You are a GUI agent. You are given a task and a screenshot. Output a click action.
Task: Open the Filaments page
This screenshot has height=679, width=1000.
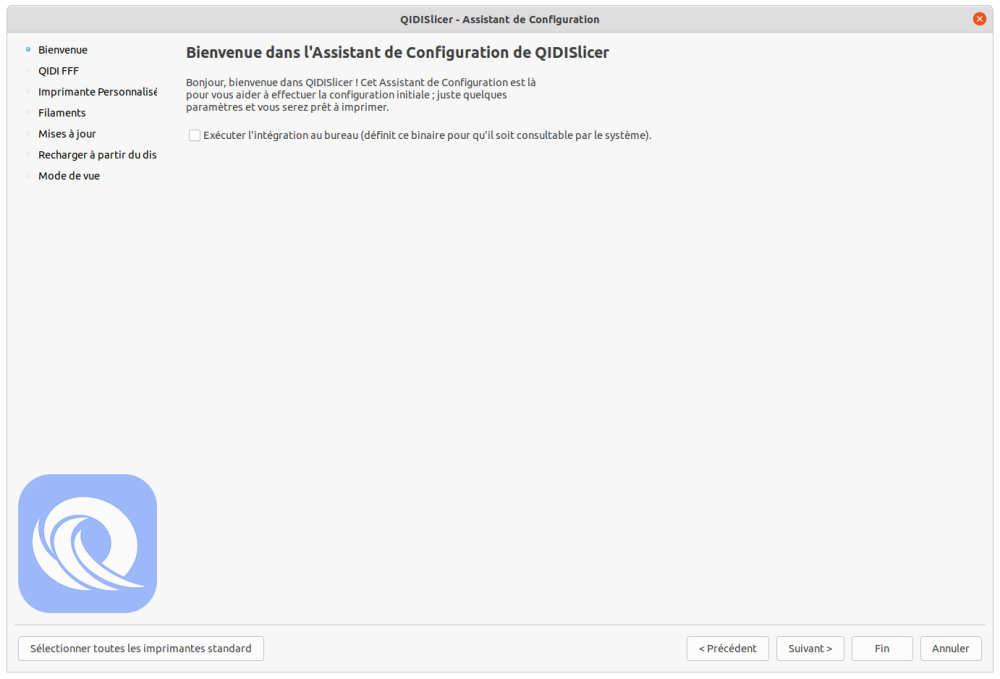[62, 113]
